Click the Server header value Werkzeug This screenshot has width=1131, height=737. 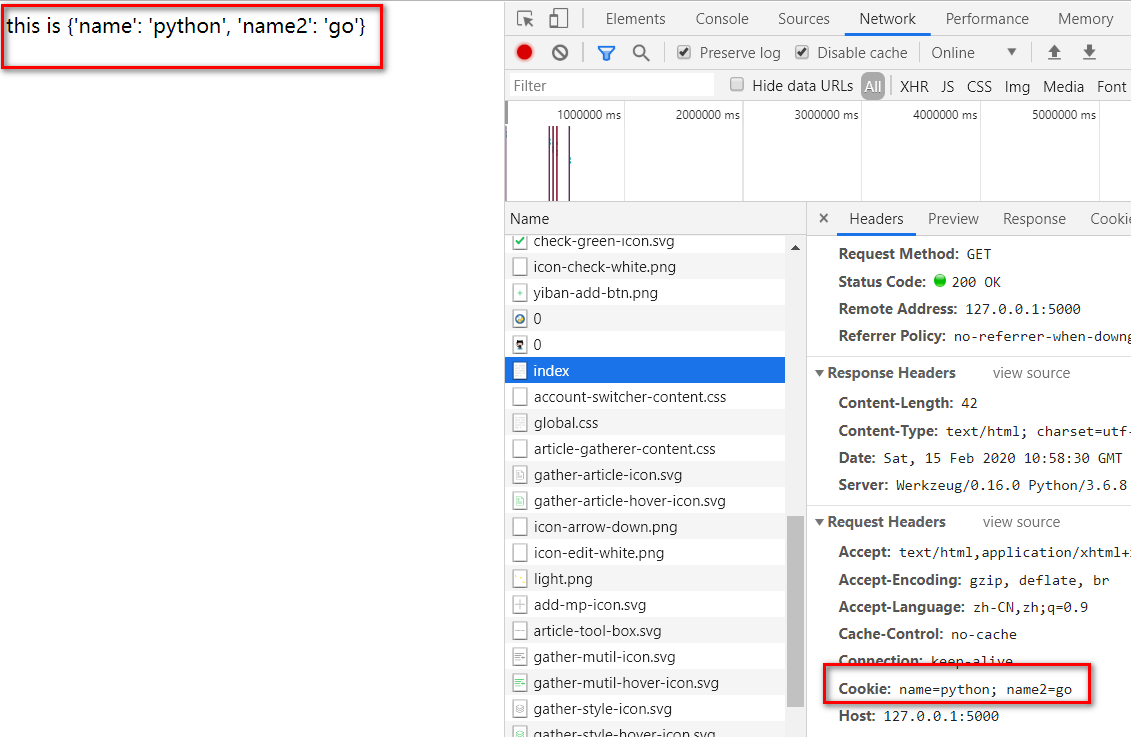pyautogui.click(x=1011, y=485)
